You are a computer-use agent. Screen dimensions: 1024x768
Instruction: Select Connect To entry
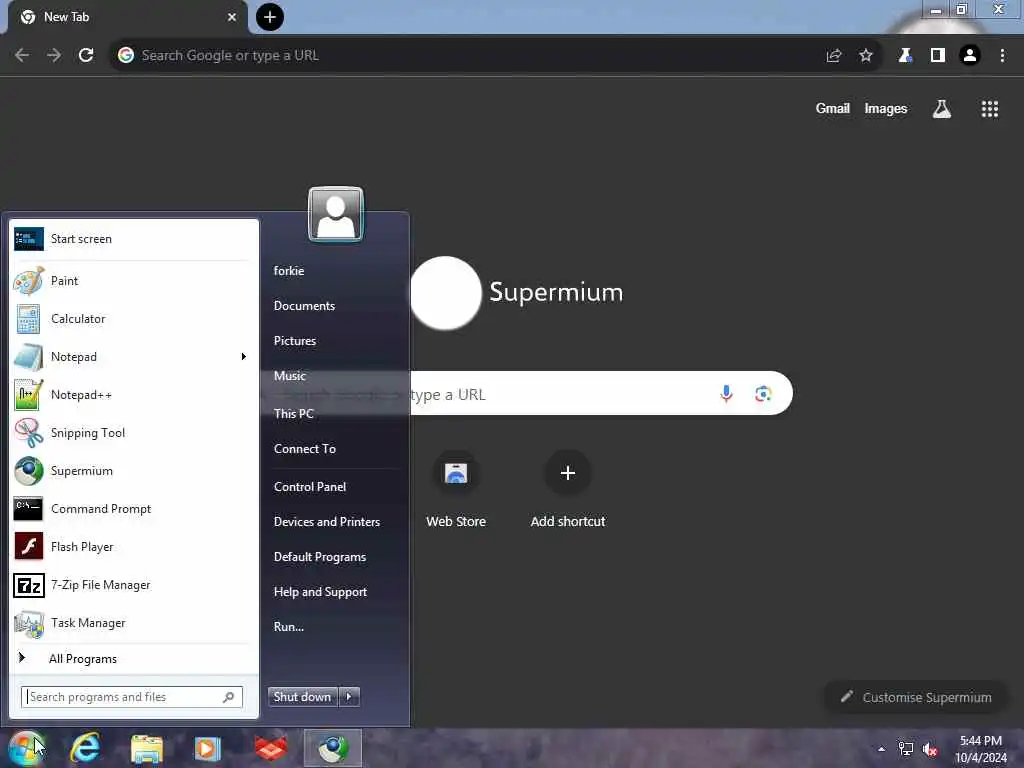(304, 449)
